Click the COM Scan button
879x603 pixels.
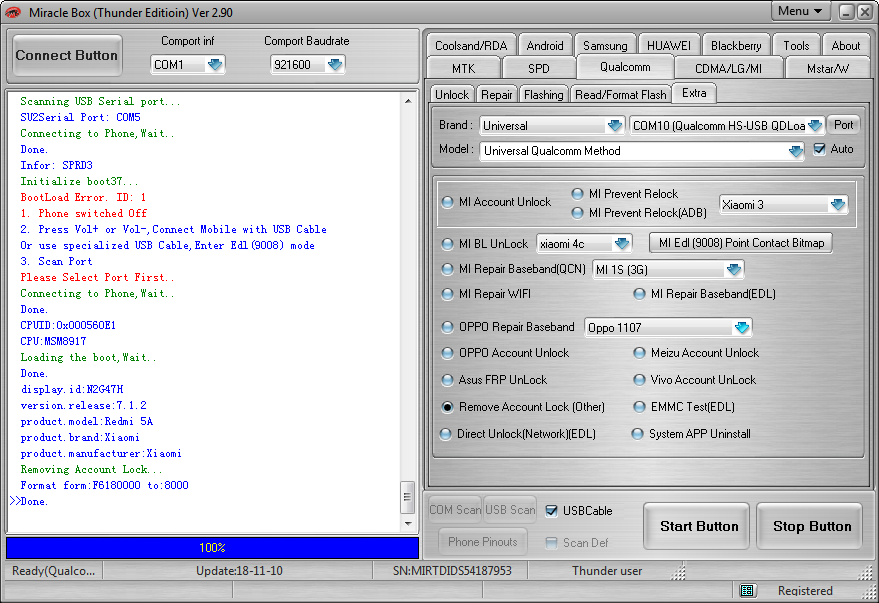(455, 510)
